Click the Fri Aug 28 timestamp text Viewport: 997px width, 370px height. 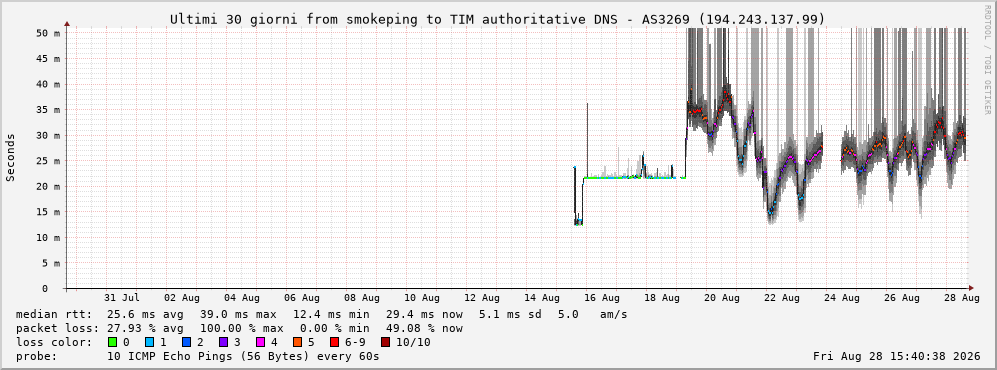(897, 356)
